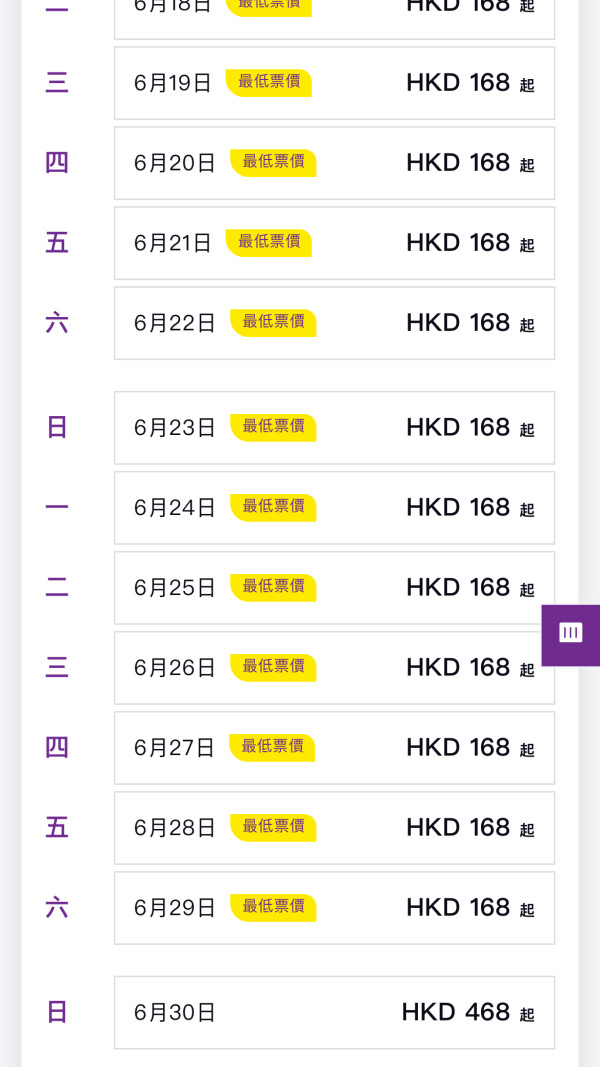This screenshot has width=600, height=1067.
Task: Pick the 6月22日 Saturday fare
Action: tap(334, 323)
